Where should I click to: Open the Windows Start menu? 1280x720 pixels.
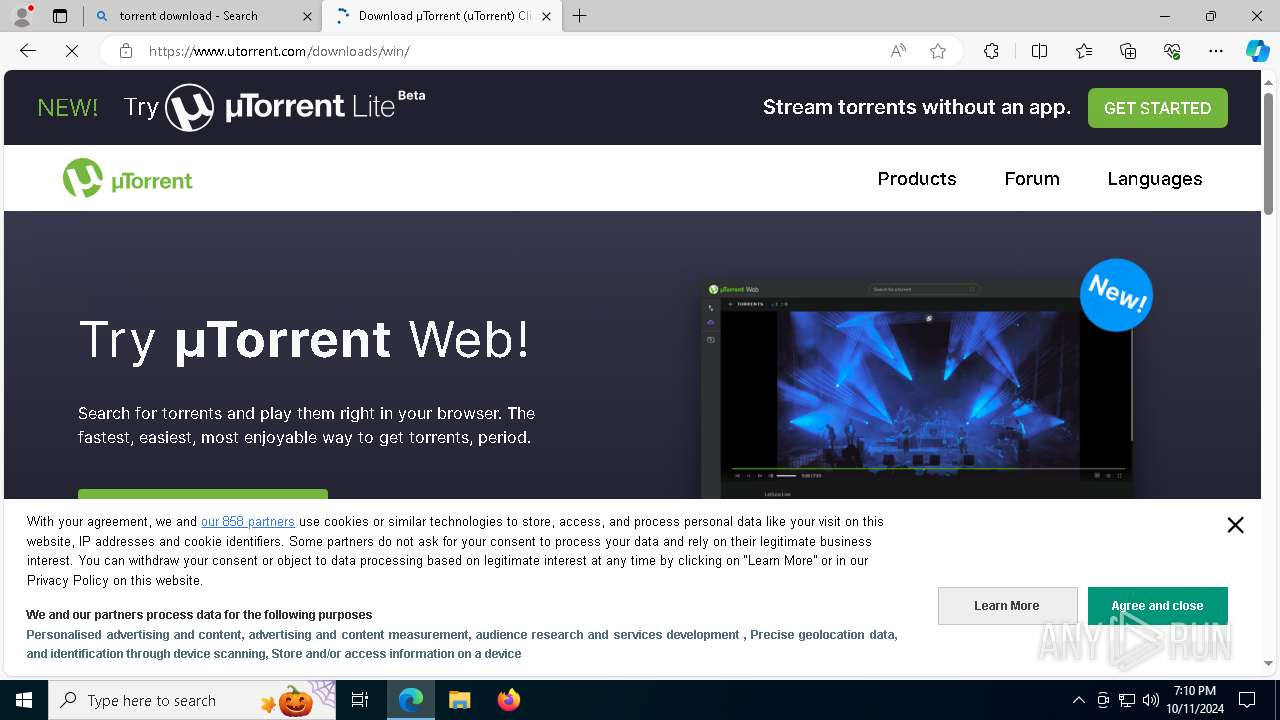(x=24, y=700)
